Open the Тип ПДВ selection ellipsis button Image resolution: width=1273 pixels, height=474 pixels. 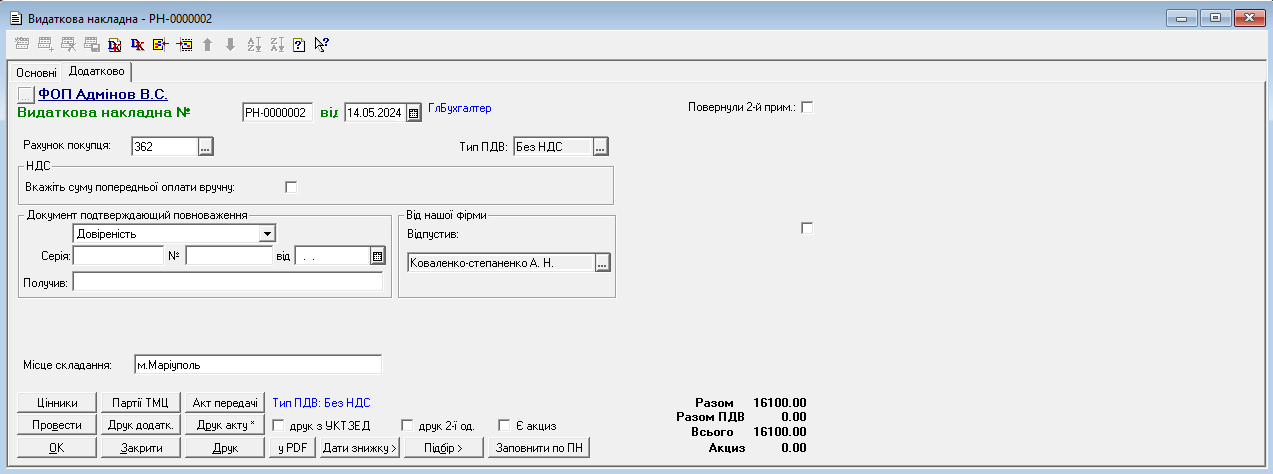click(x=600, y=147)
